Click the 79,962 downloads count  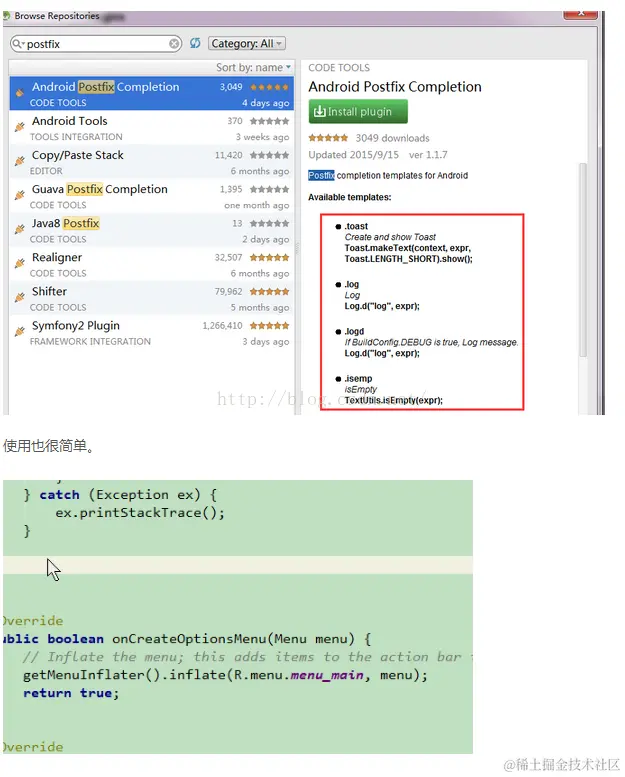click(228, 291)
